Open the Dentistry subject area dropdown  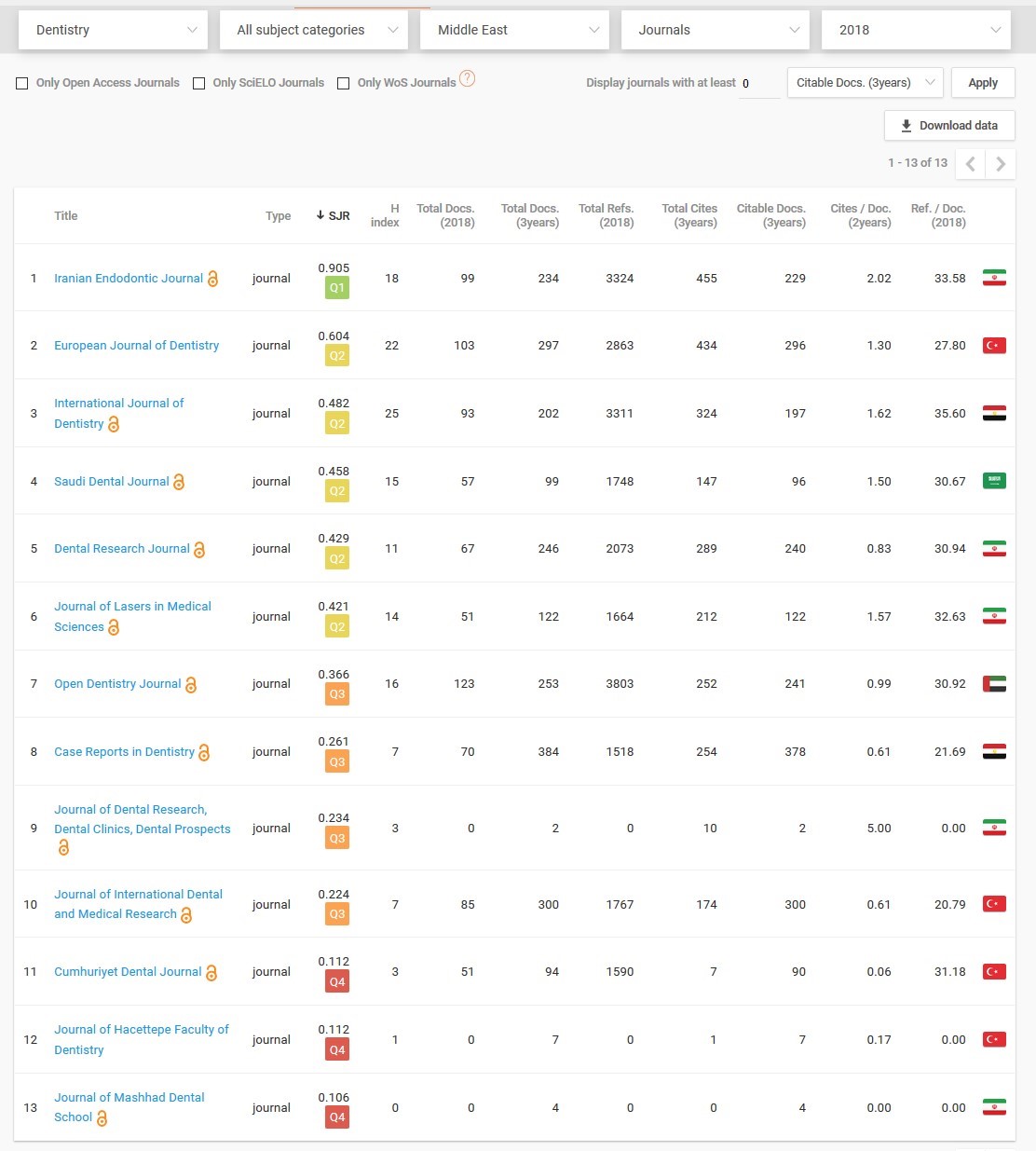(x=115, y=30)
